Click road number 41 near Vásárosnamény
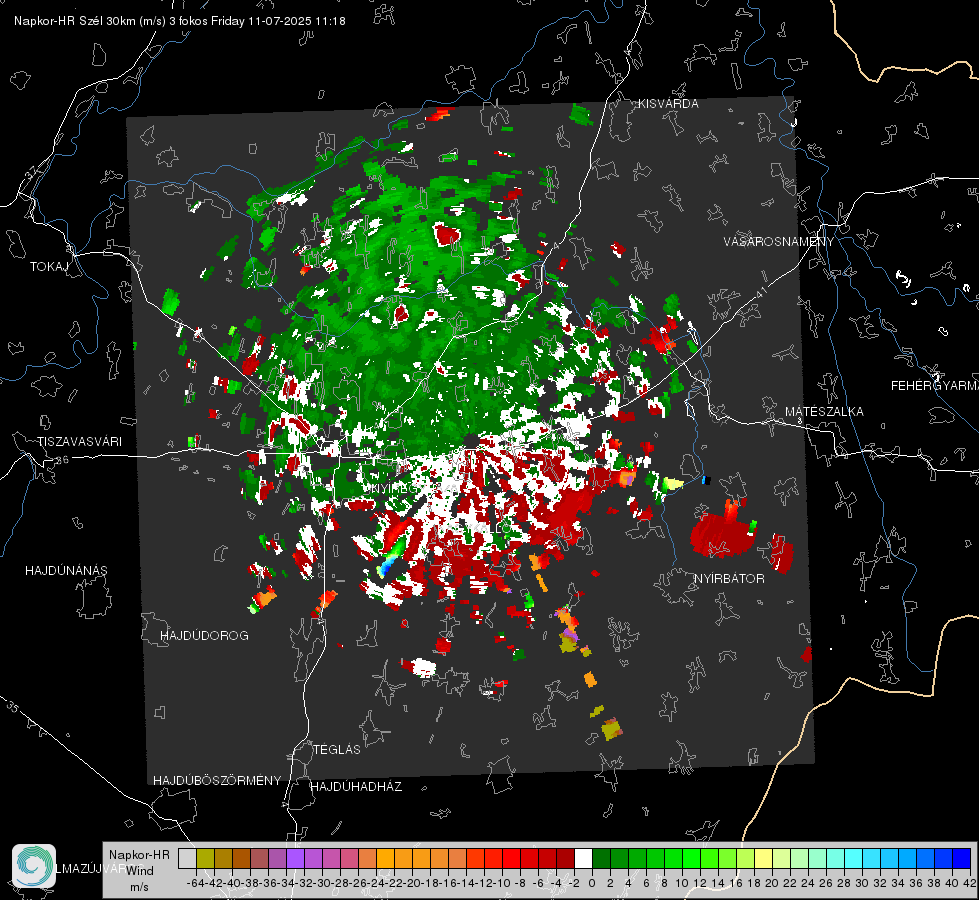The height and width of the screenshot is (900, 979). (x=761, y=292)
